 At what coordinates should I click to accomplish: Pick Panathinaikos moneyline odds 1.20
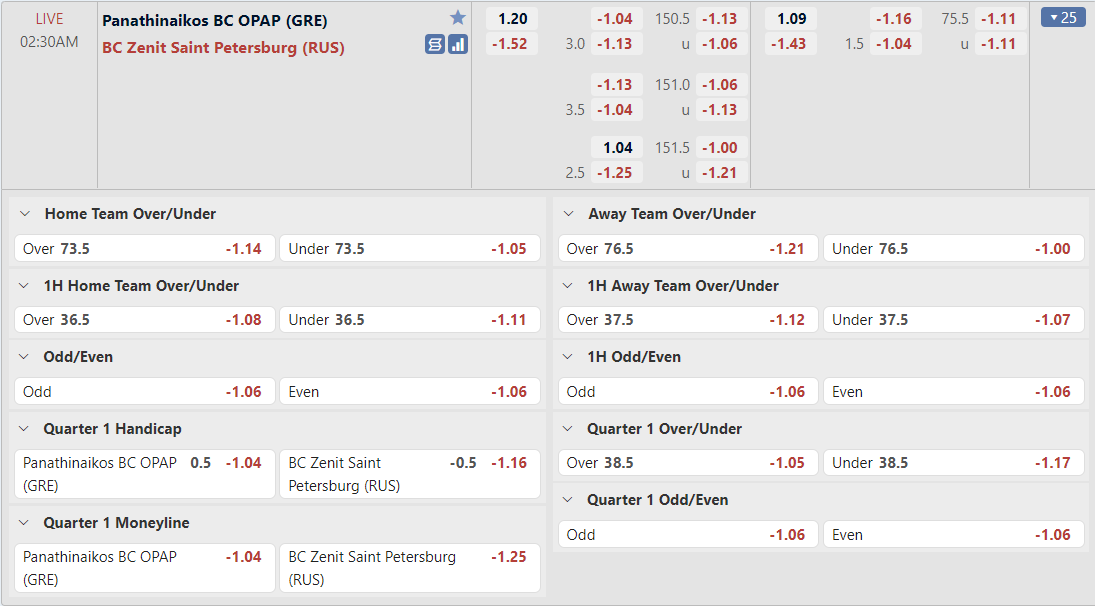point(512,19)
